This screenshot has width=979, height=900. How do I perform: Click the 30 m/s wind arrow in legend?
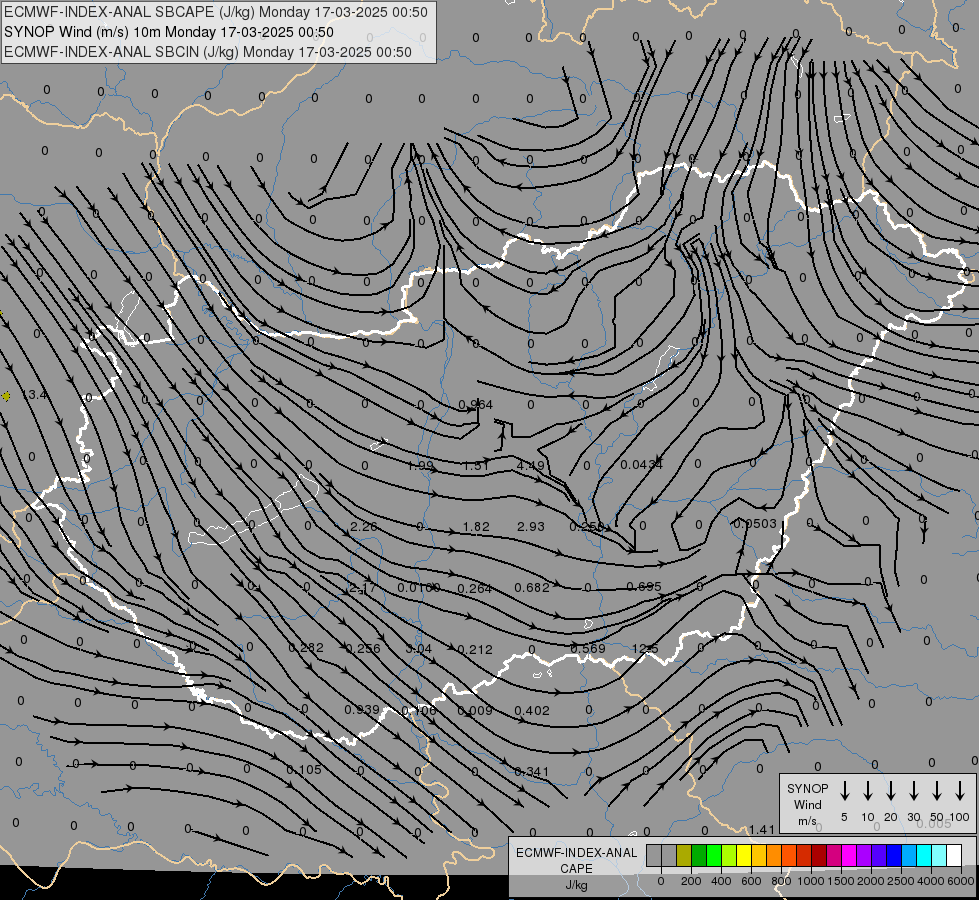coord(913,791)
